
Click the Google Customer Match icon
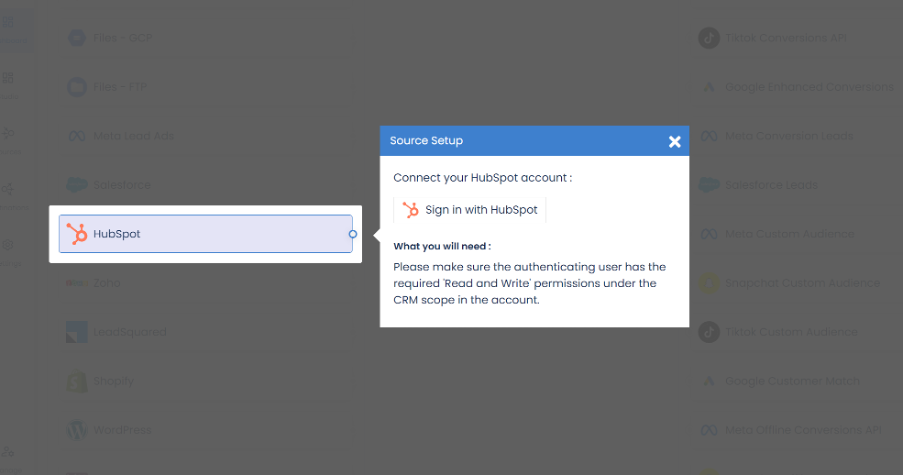pyautogui.click(x=709, y=381)
